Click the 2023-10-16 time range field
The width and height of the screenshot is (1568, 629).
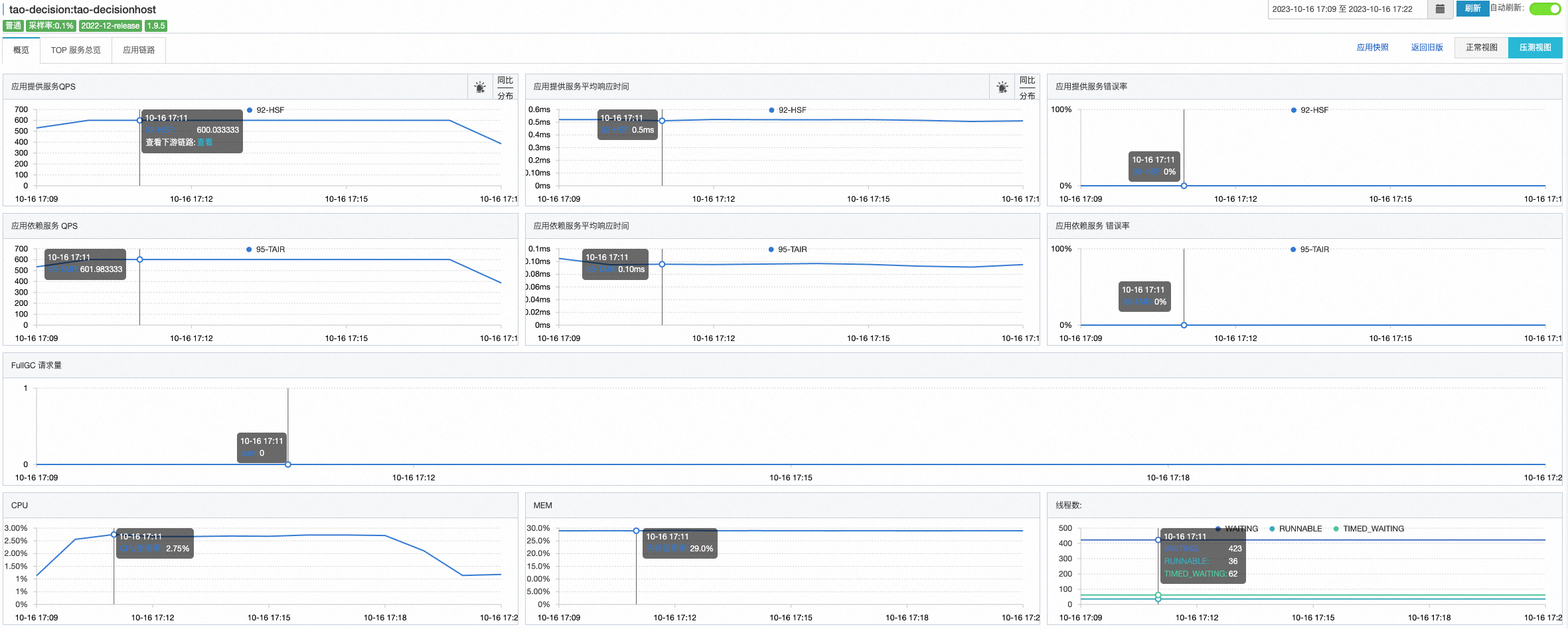(x=1346, y=9)
